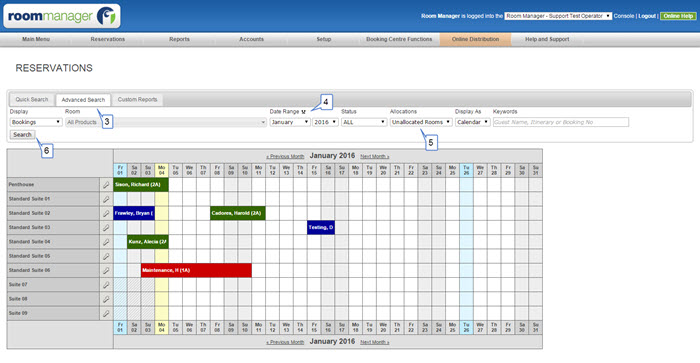The image size is (700, 363).
Task: Open the blue Testing booking bar
Action: pyautogui.click(x=321, y=227)
